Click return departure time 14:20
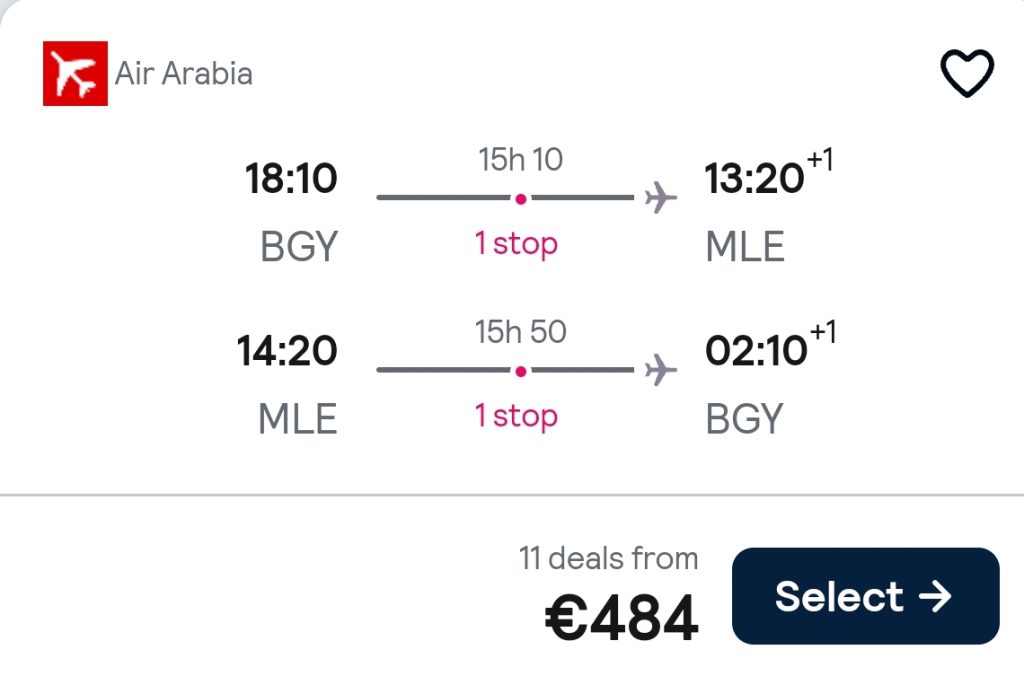This screenshot has height=676, width=1024. [287, 351]
